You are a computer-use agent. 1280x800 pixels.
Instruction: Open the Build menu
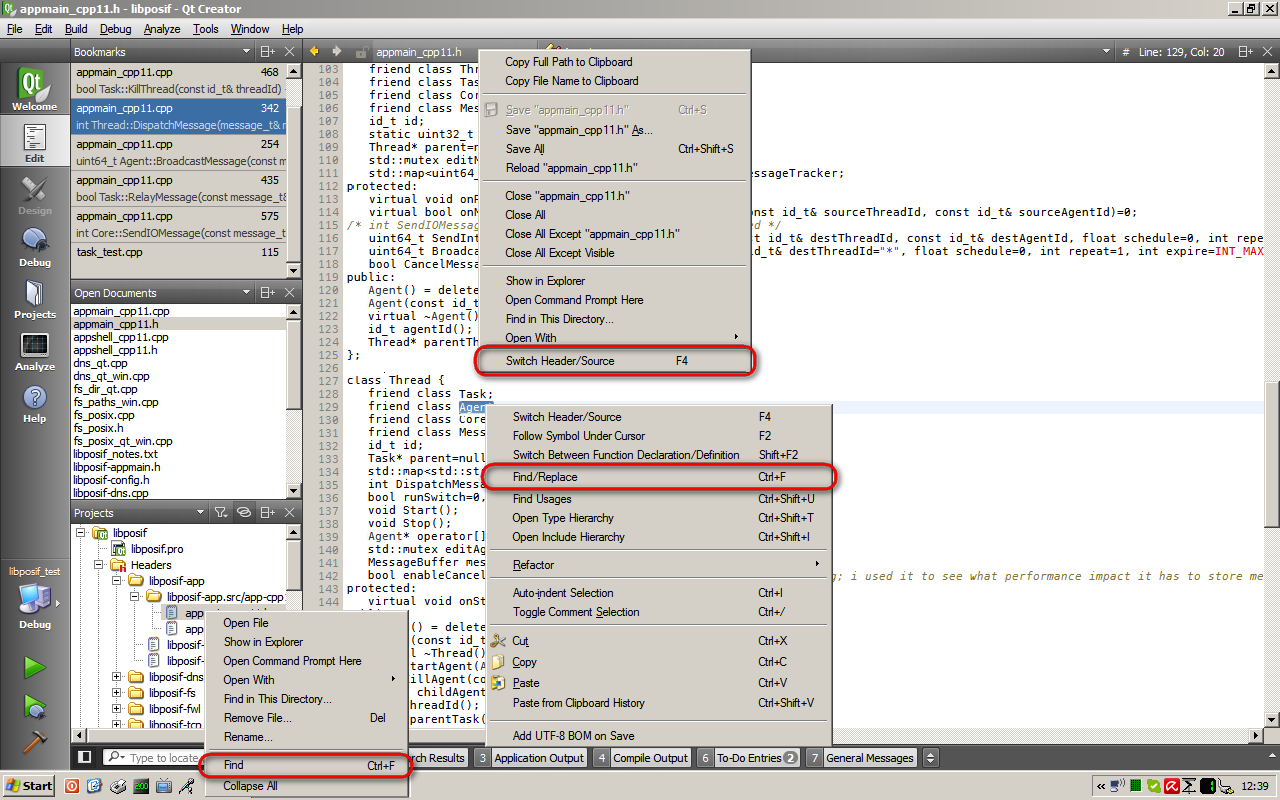(76, 29)
